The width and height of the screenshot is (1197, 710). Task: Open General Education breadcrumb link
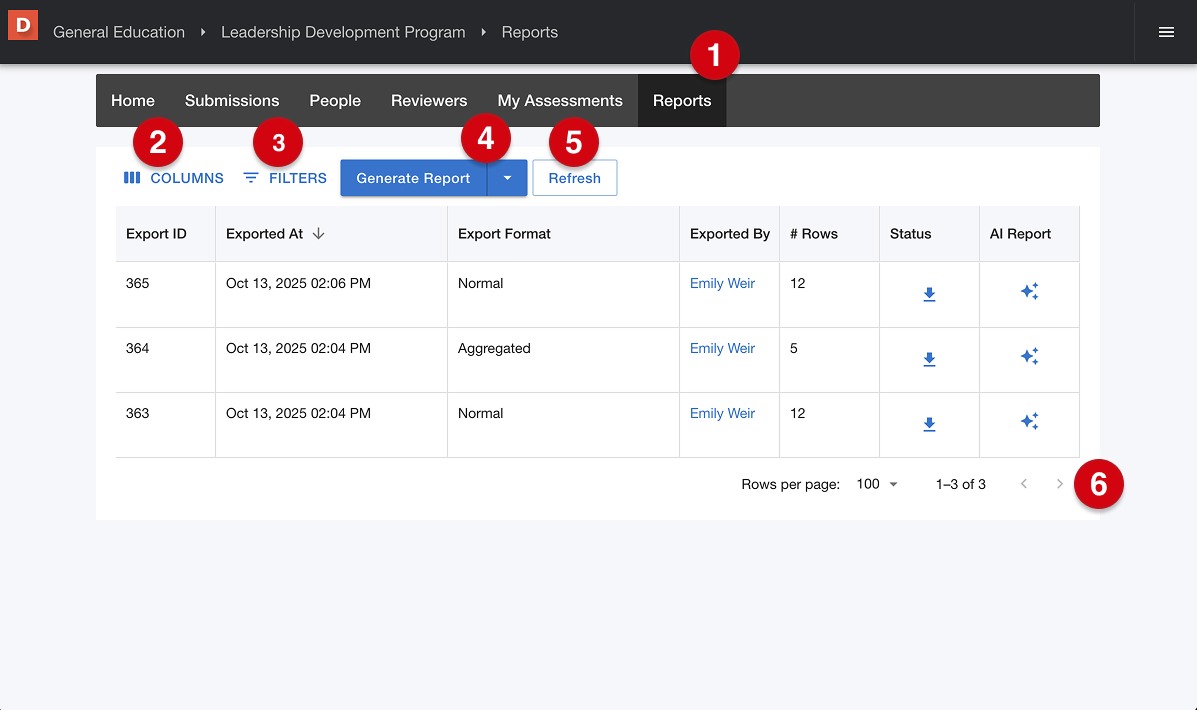[119, 32]
